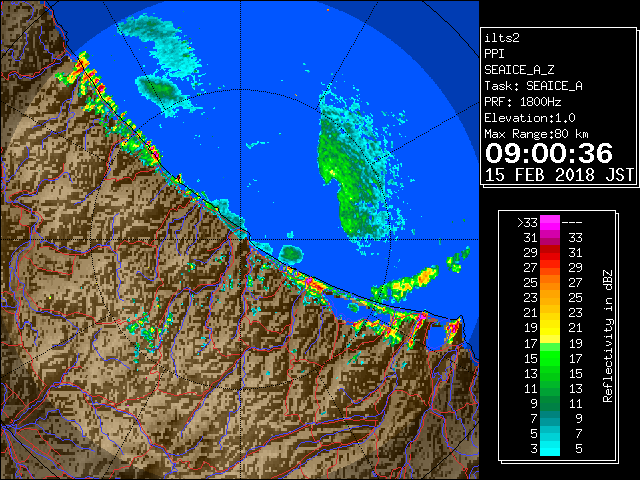Click the 'PRF: 1800Hz' text
The height and width of the screenshot is (480, 640).
pyautogui.click(x=523, y=102)
